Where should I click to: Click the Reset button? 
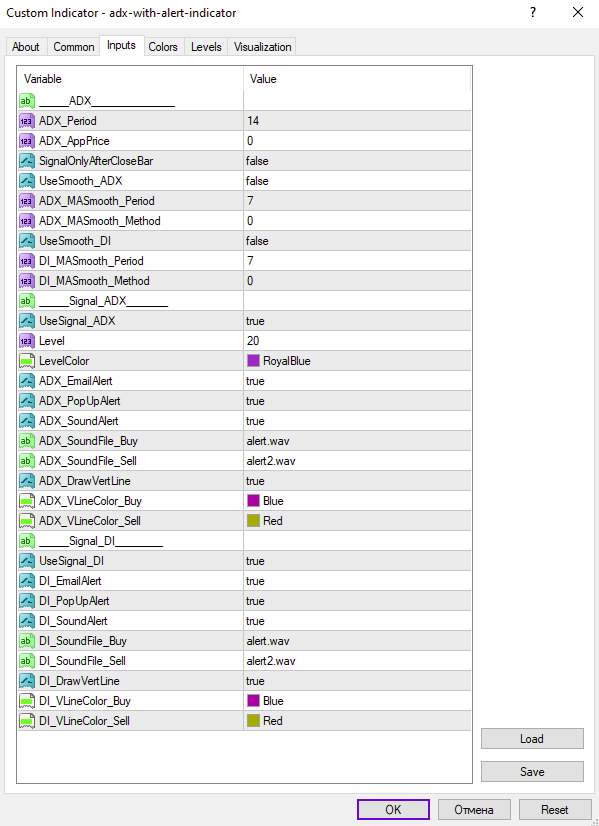pos(555,810)
